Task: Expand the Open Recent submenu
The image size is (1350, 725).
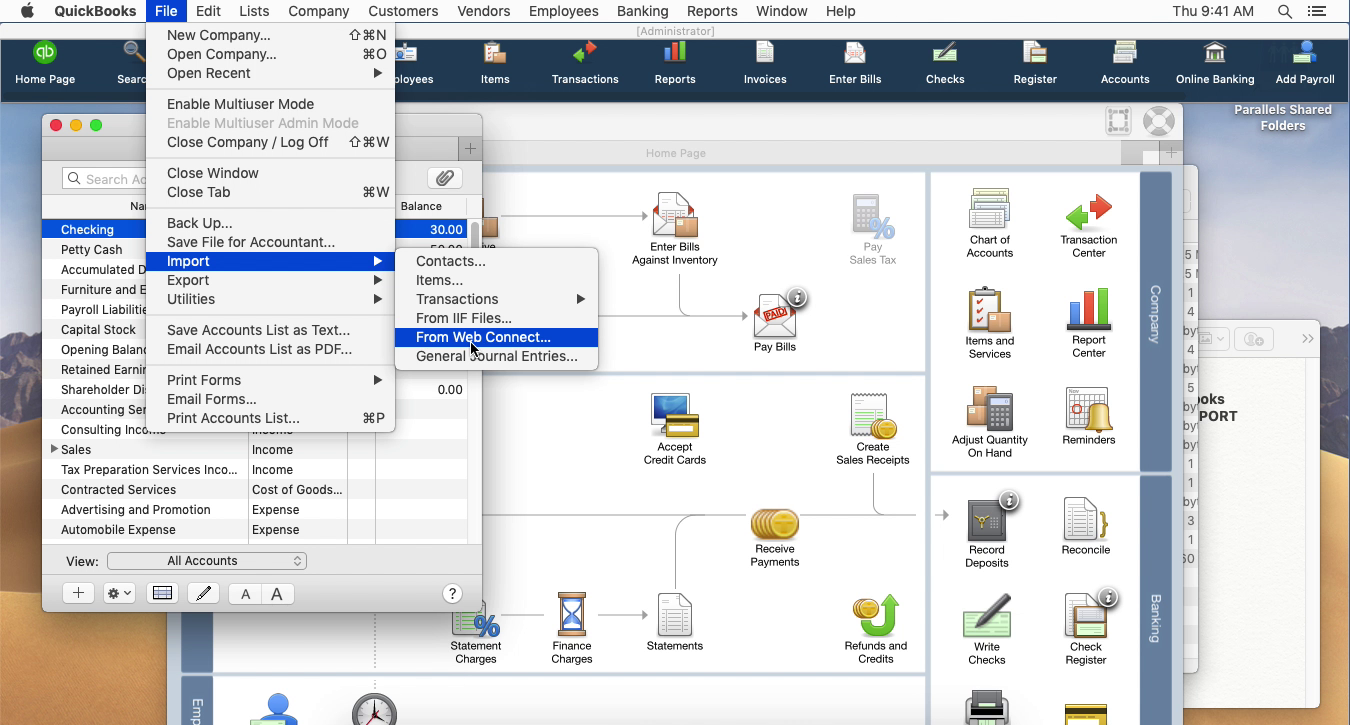Action: [270, 73]
